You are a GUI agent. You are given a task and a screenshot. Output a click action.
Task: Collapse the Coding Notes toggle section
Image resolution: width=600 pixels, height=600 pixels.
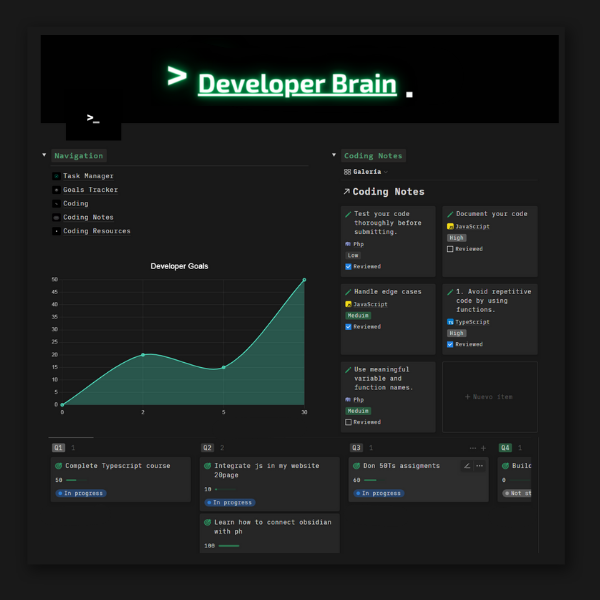point(334,155)
